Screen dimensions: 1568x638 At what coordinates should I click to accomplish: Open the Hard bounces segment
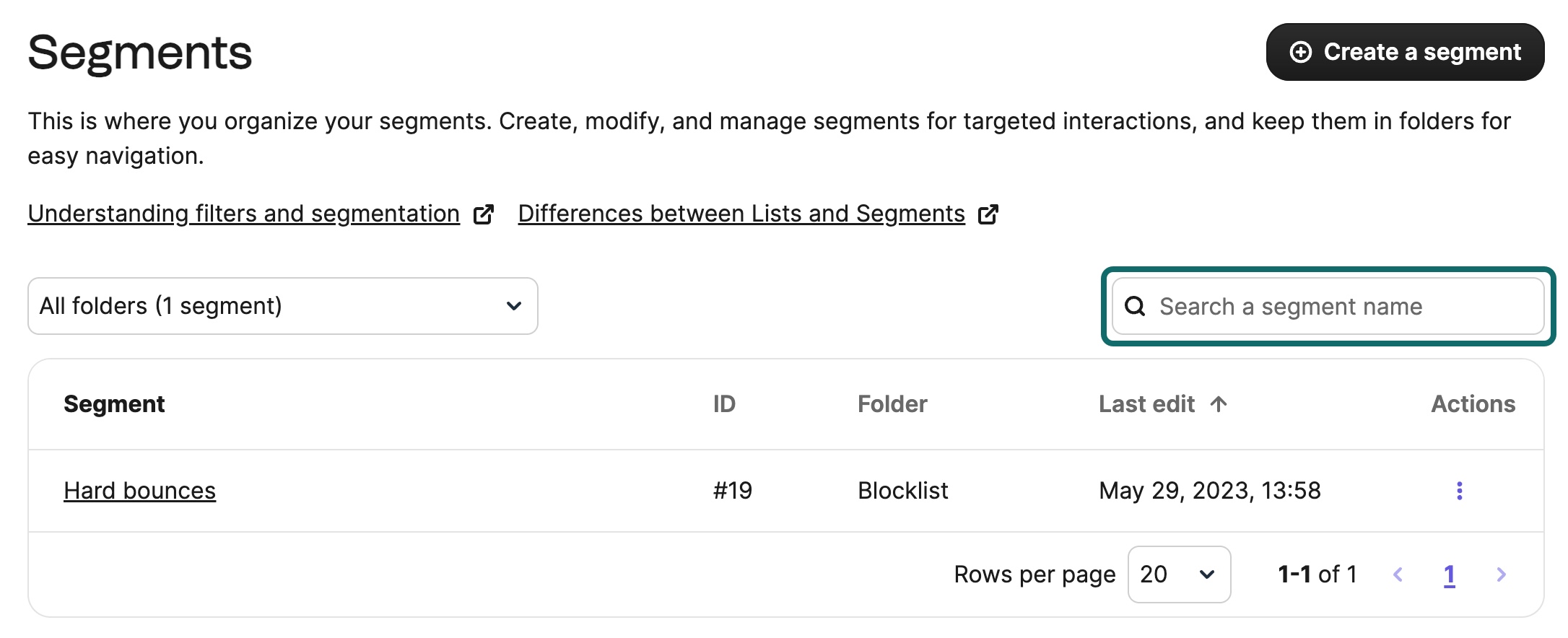pyautogui.click(x=139, y=491)
